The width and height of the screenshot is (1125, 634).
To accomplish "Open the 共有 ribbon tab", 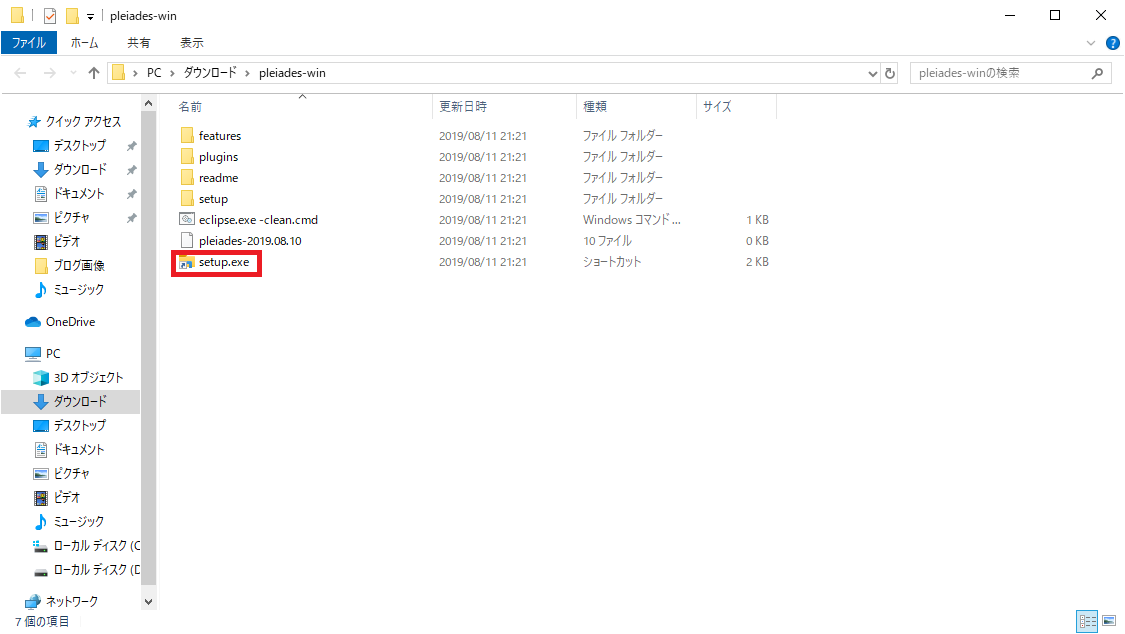I will (x=138, y=43).
